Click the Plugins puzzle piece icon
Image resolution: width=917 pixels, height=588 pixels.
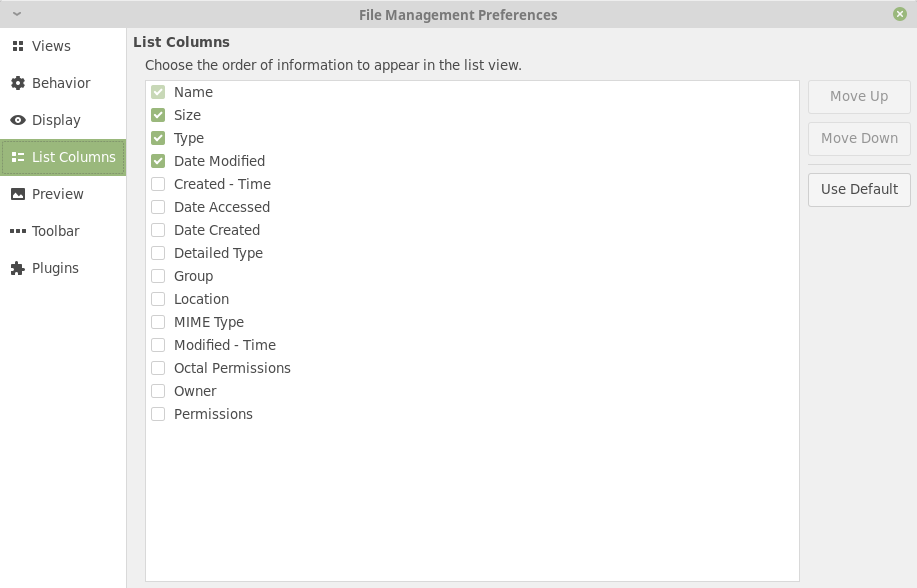(x=17, y=268)
